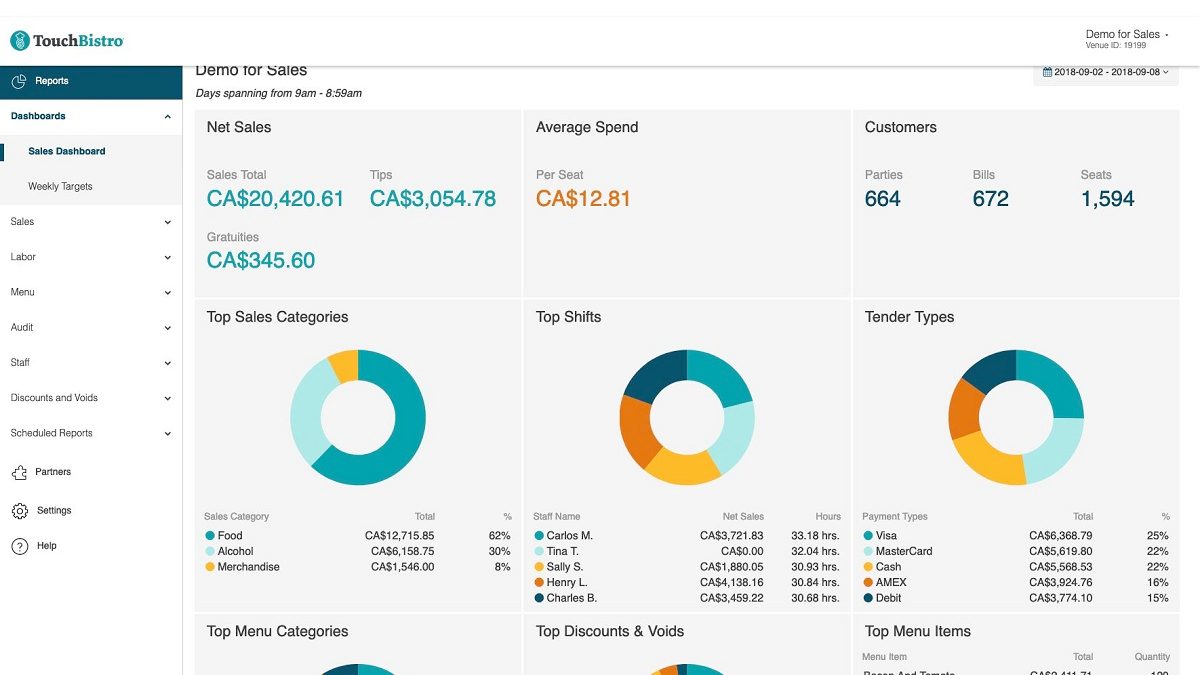1200x675 pixels.
Task: Click the Alcohol segment color marker
Action: (x=209, y=551)
